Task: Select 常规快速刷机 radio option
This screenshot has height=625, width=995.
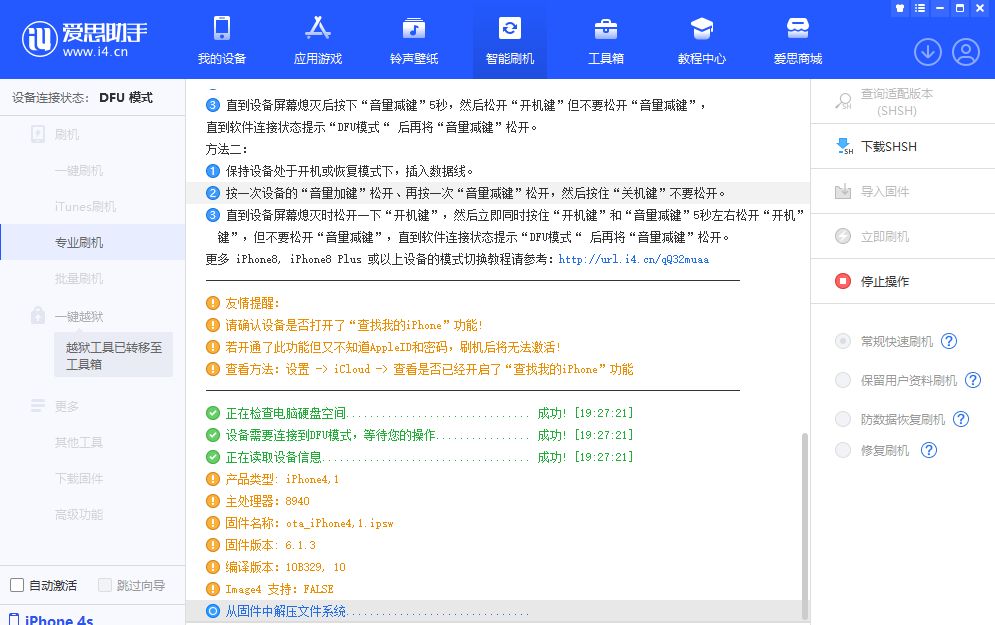Action: click(x=843, y=341)
